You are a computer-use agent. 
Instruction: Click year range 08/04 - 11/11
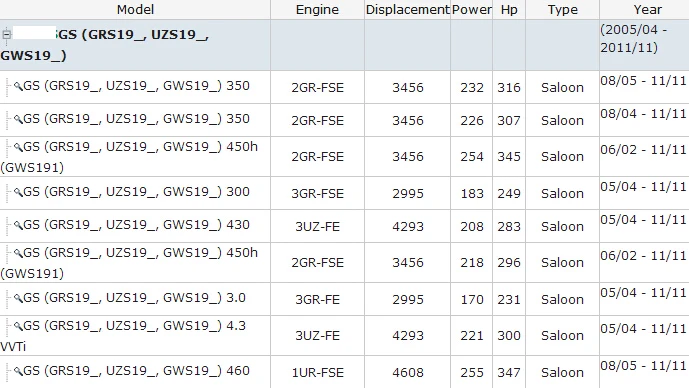point(643,114)
